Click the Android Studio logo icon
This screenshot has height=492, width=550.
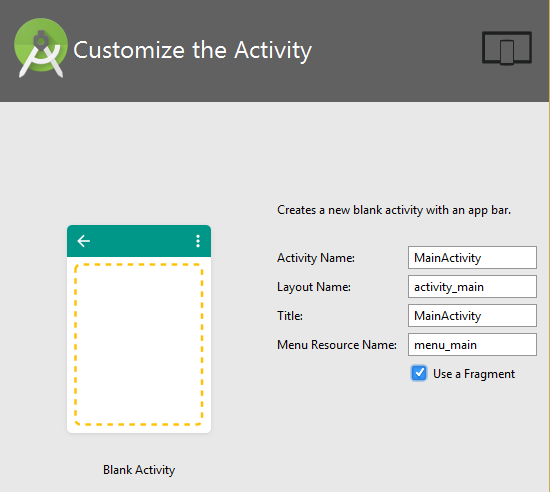[x=41, y=48]
